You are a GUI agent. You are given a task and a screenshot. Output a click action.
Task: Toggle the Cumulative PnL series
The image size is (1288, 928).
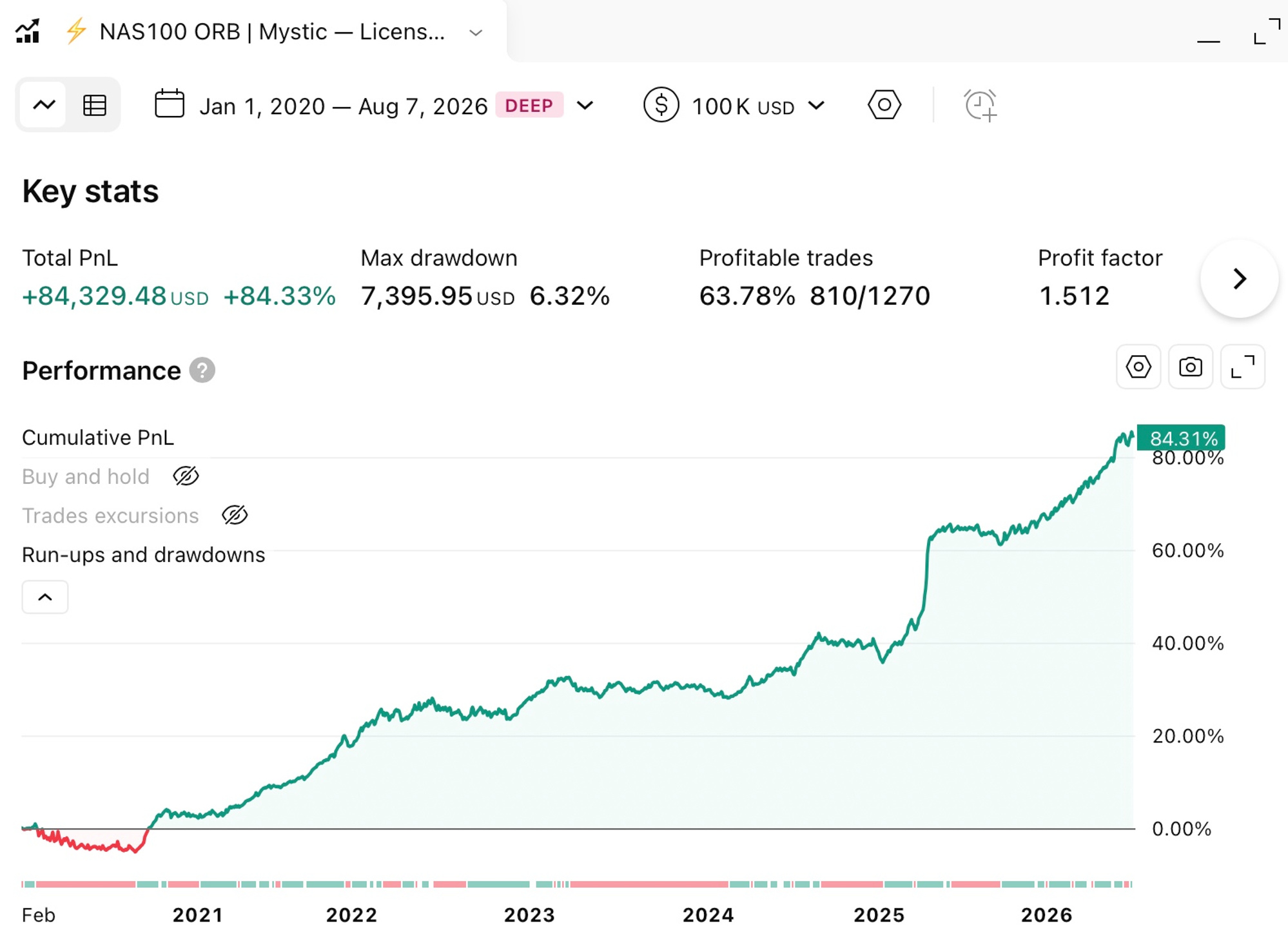pos(98,438)
